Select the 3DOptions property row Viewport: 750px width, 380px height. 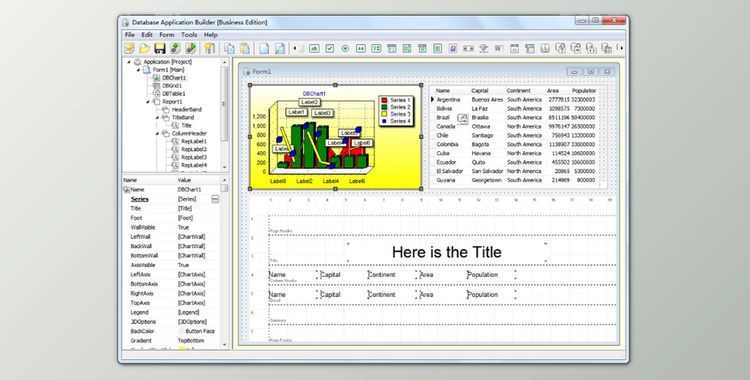pos(171,322)
